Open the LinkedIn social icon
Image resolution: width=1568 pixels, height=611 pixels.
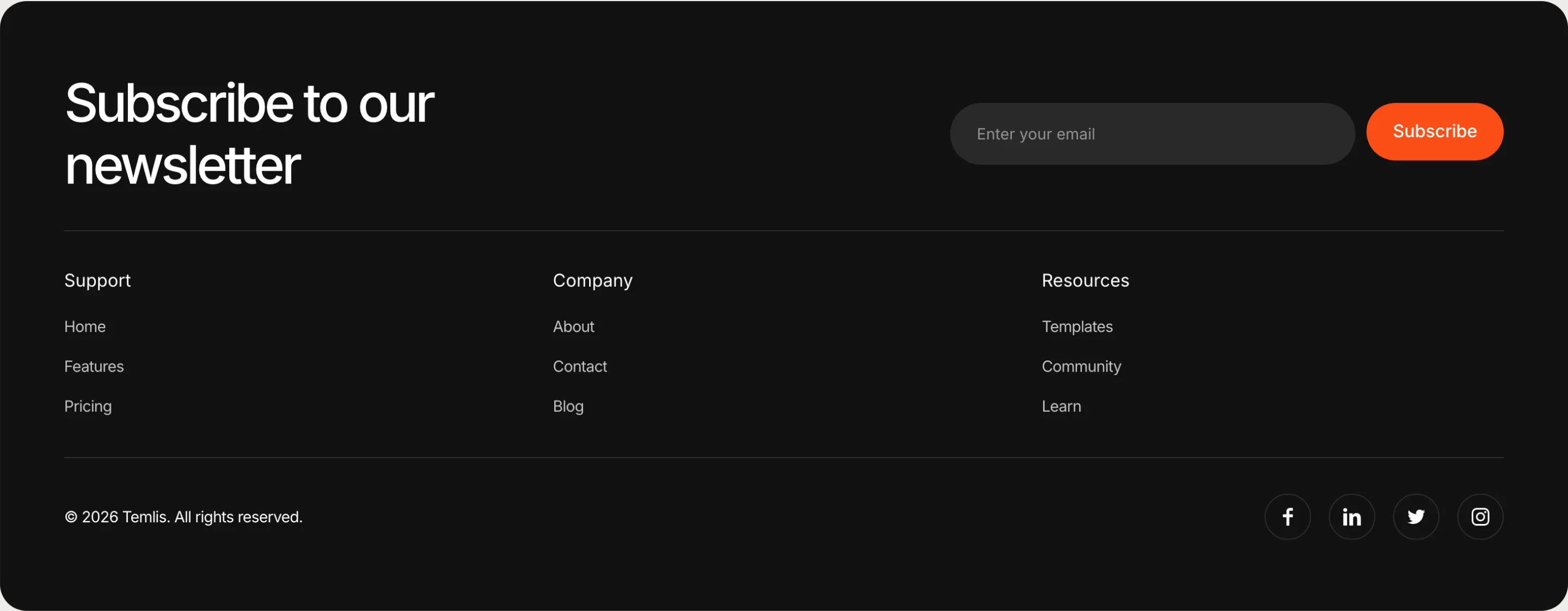[x=1352, y=517]
